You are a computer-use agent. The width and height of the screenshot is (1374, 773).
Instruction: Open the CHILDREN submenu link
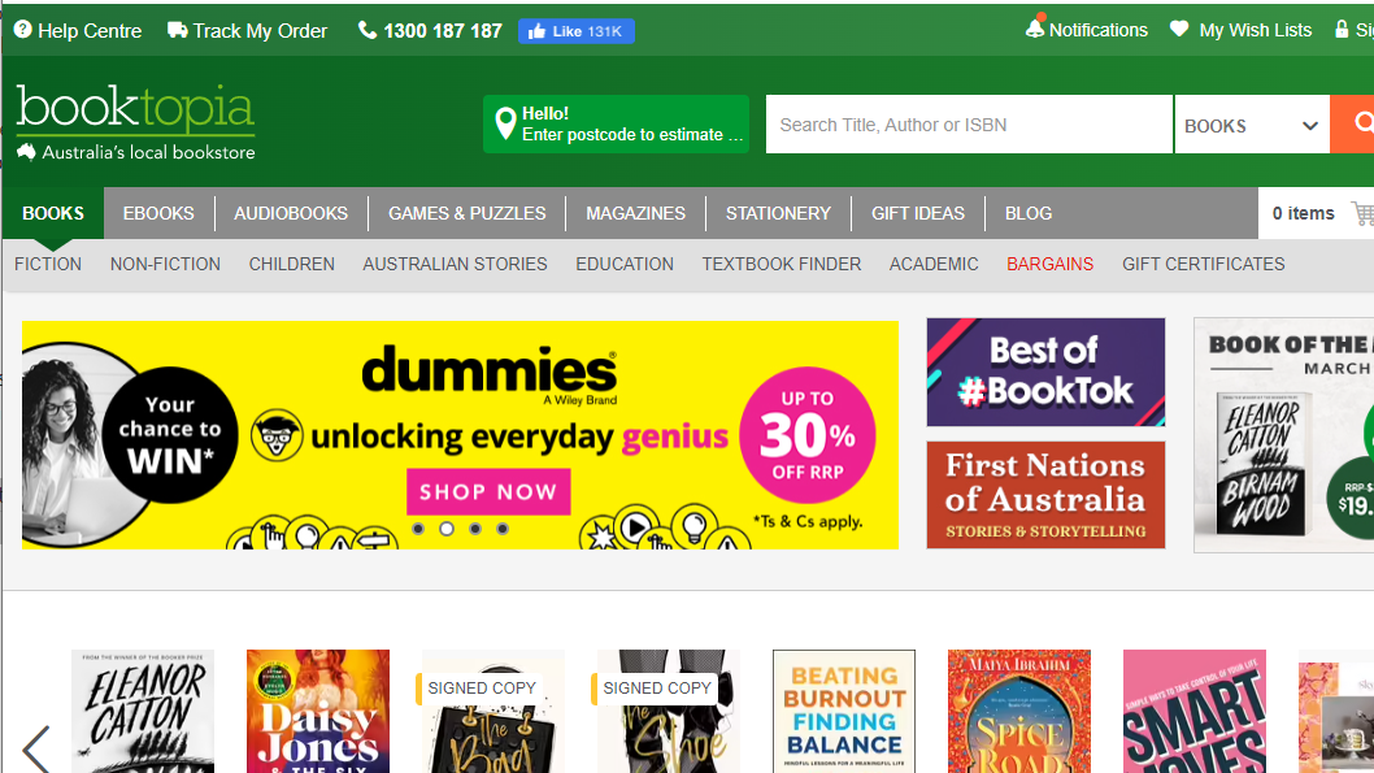[292, 264]
